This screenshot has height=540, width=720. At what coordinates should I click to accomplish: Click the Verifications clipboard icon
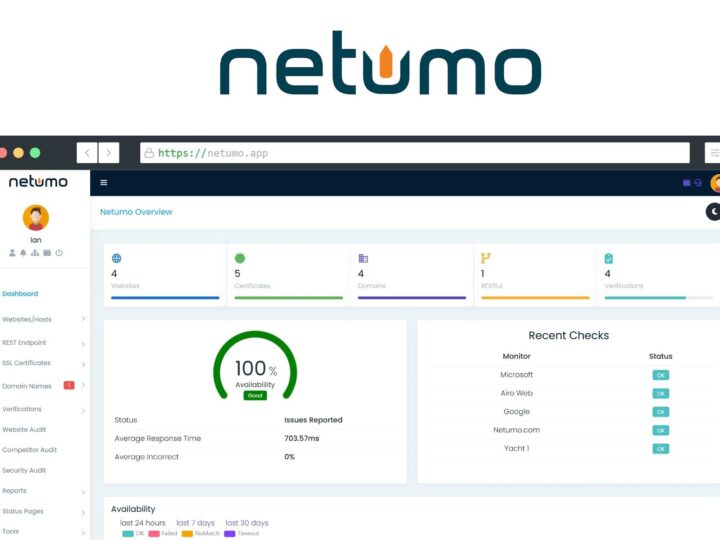[x=608, y=258]
